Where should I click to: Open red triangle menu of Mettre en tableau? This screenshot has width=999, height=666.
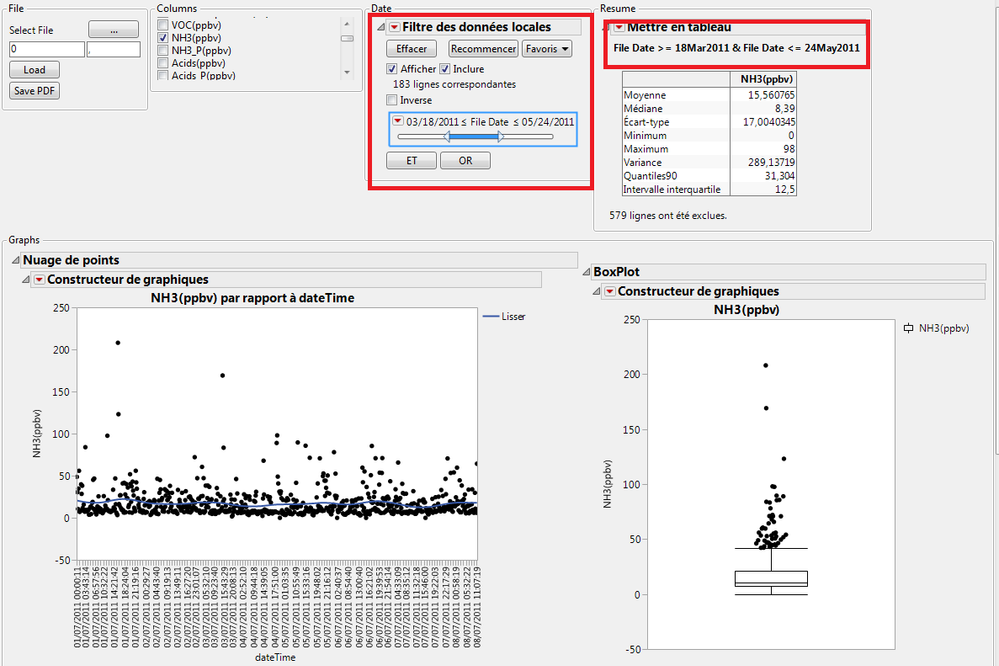[x=619, y=27]
